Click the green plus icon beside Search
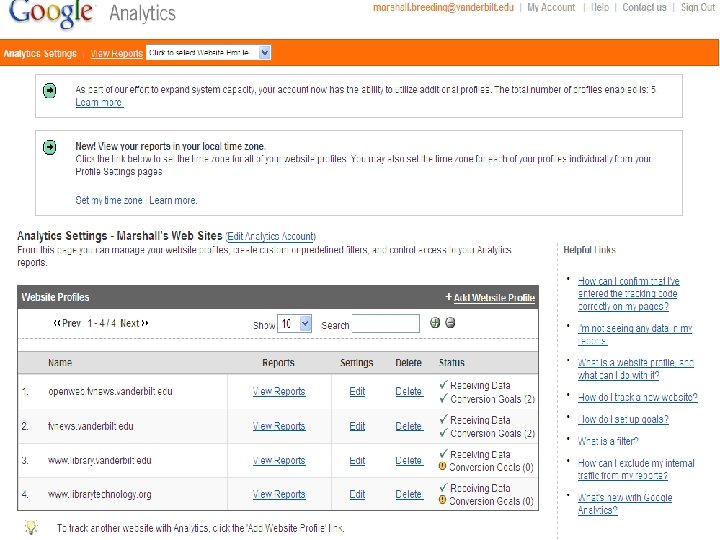 [435, 323]
